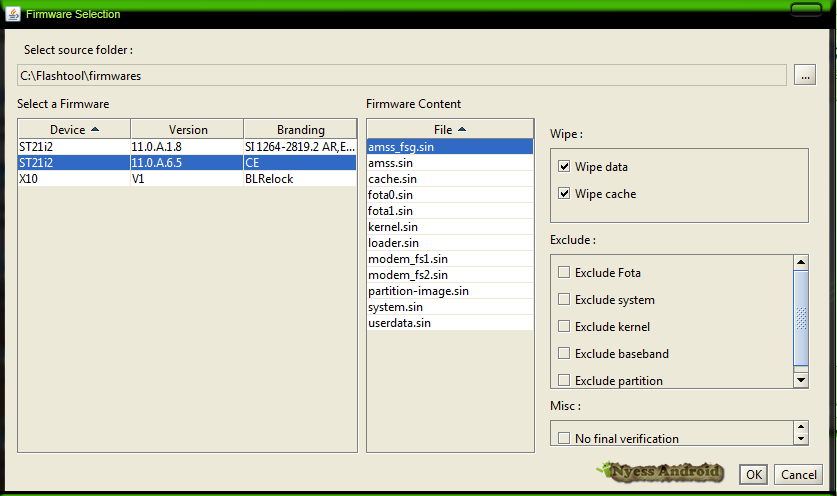The image size is (837, 496).
Task: Select userdata.sin file
Action: pos(450,323)
